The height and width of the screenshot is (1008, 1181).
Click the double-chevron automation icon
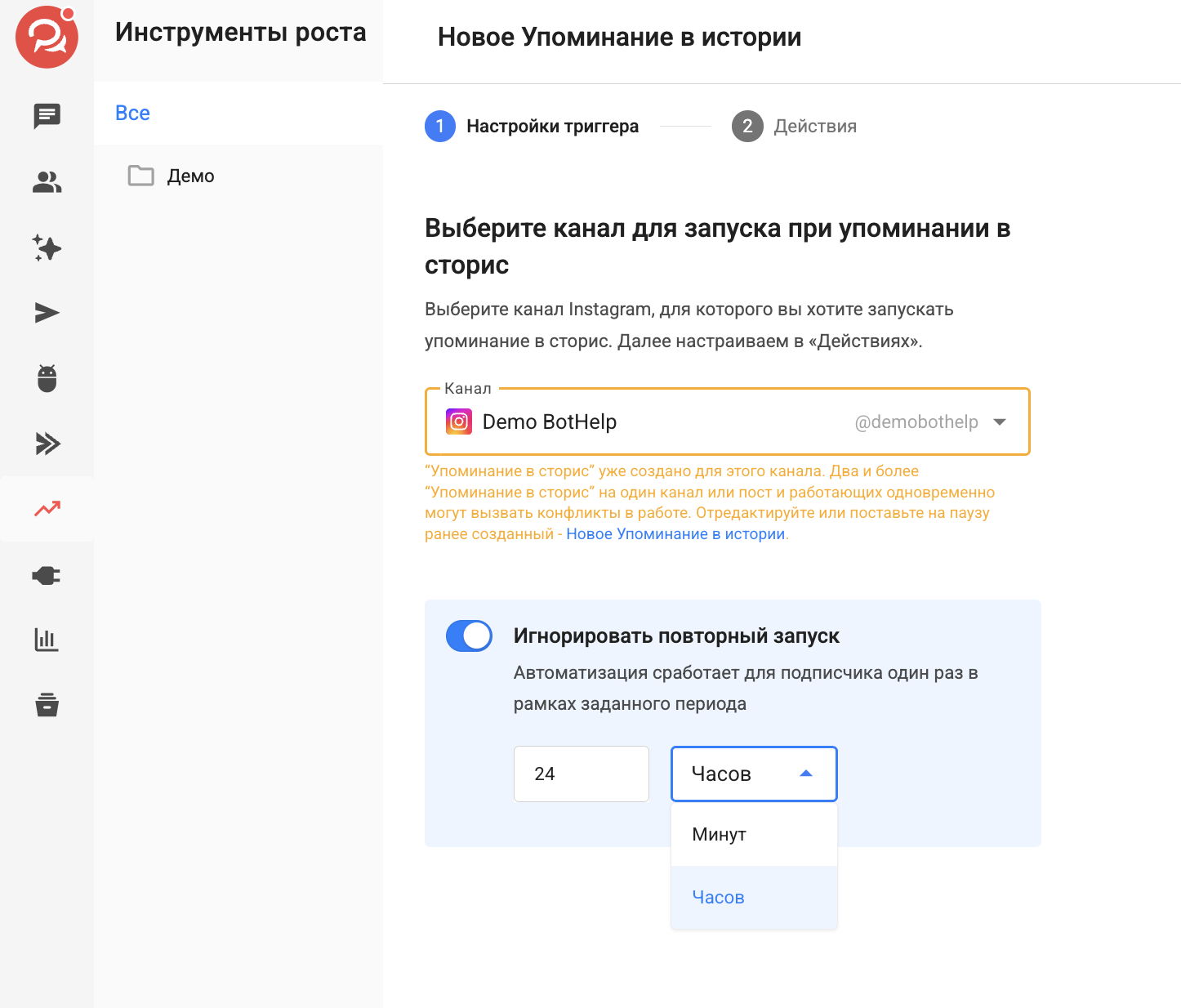47,444
